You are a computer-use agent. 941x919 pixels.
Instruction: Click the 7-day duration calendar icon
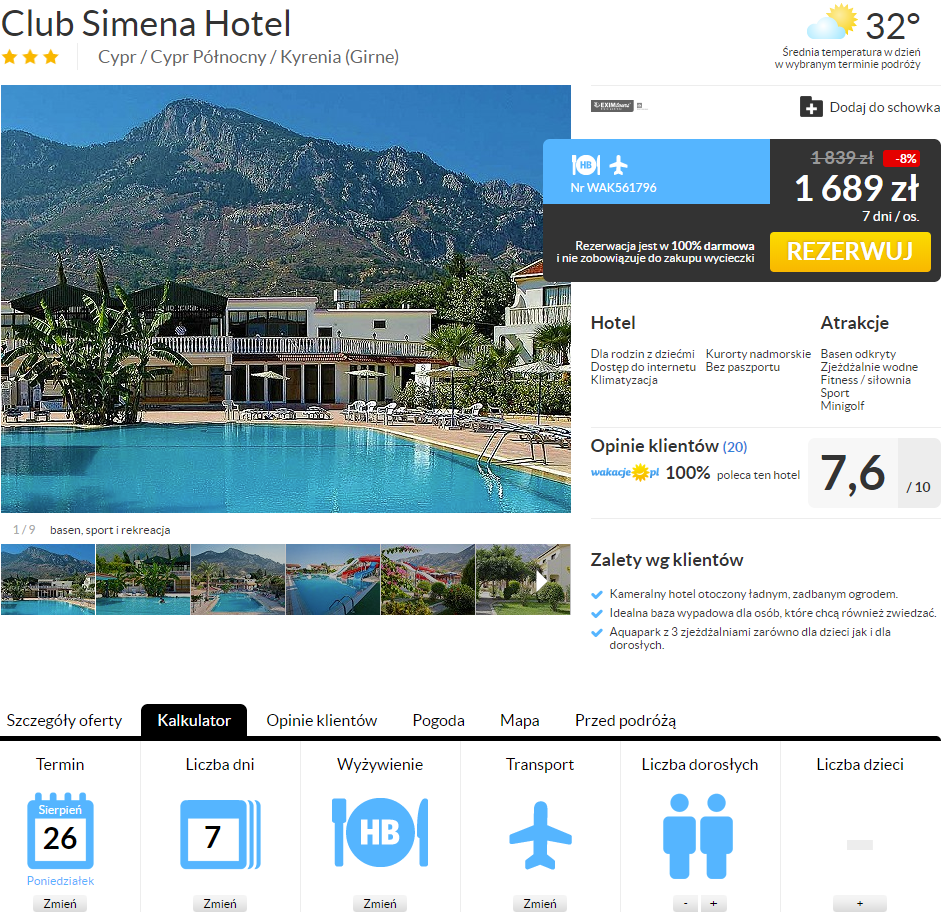[220, 834]
